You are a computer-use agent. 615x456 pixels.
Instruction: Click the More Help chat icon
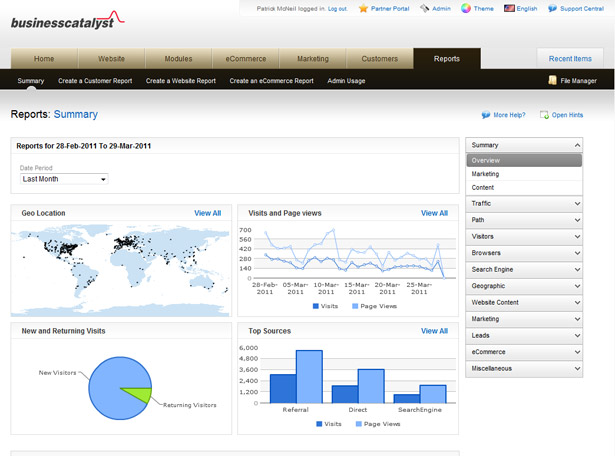486,115
